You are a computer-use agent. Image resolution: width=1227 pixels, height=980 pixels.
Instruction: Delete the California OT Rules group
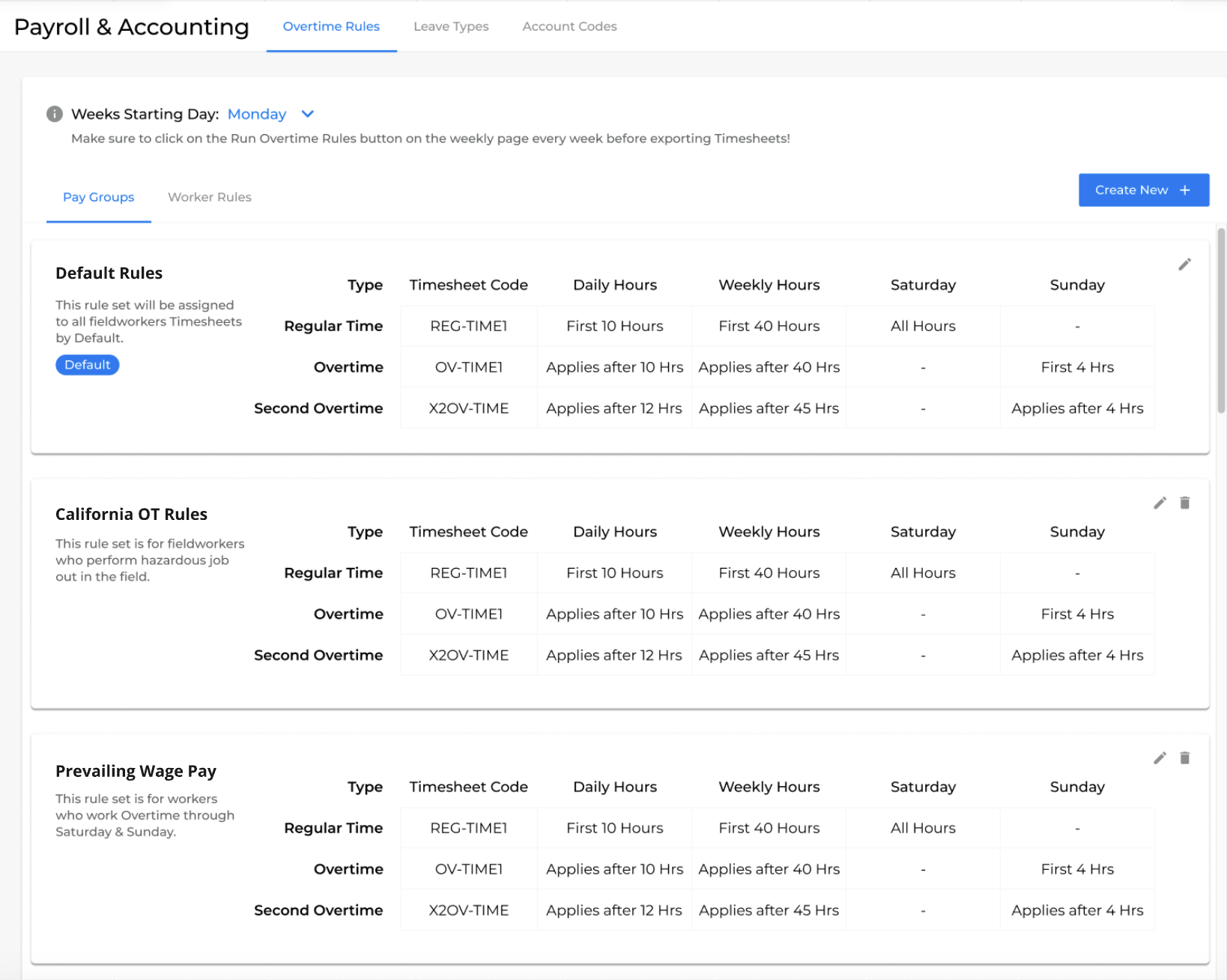click(x=1184, y=503)
